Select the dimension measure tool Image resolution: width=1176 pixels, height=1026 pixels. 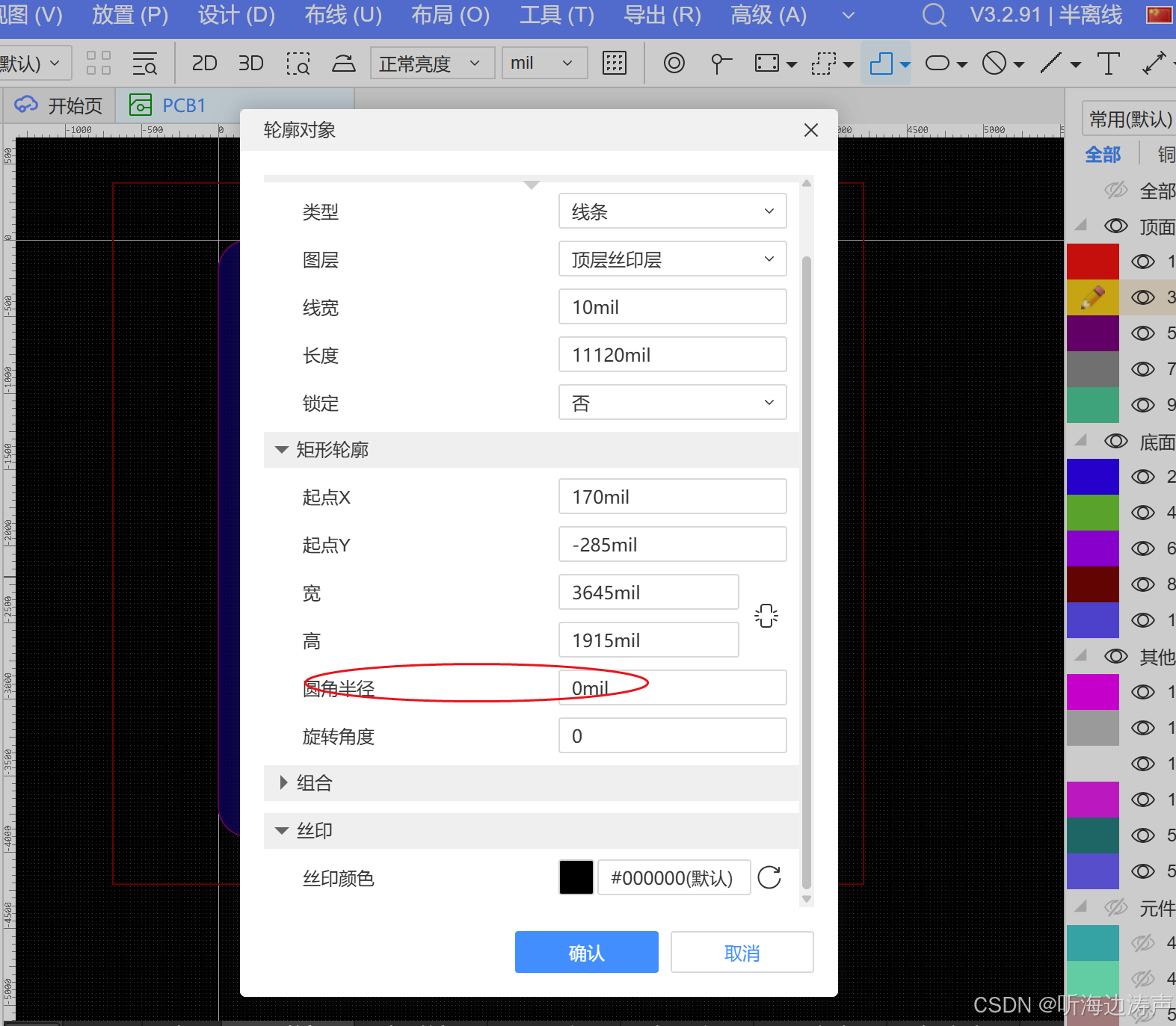(x=1154, y=64)
